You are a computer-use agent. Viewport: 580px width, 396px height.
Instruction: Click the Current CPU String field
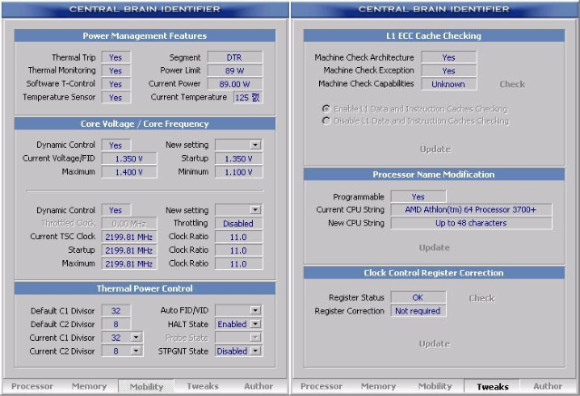[471, 210]
